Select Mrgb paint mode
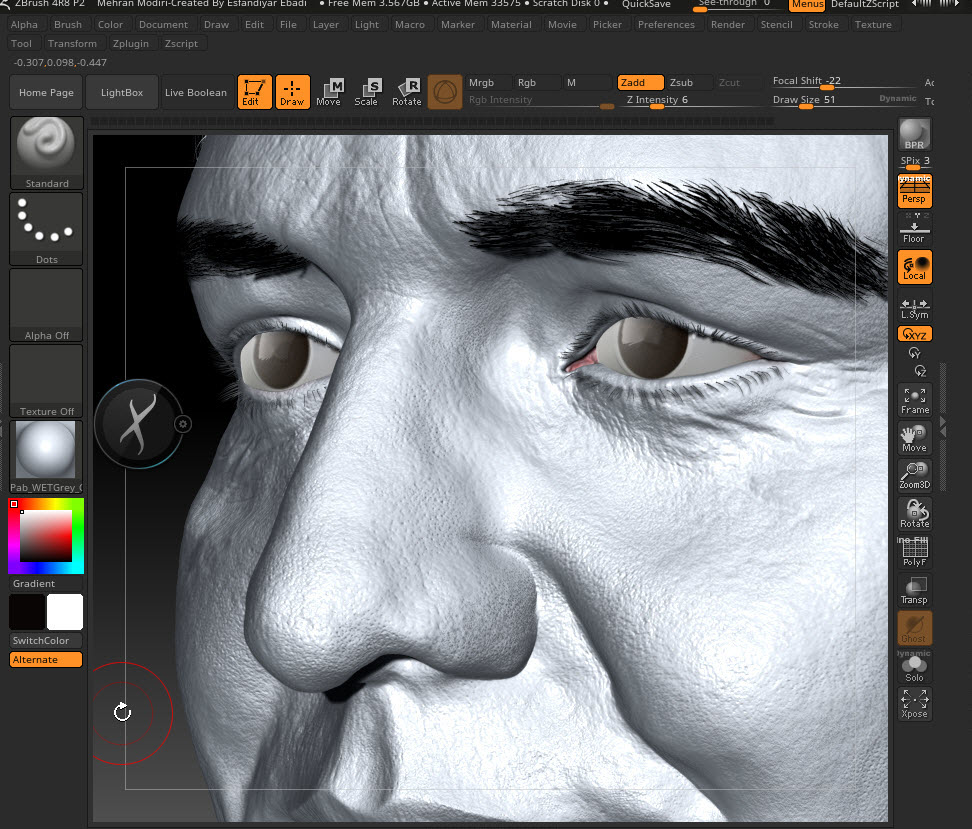 tap(488, 82)
